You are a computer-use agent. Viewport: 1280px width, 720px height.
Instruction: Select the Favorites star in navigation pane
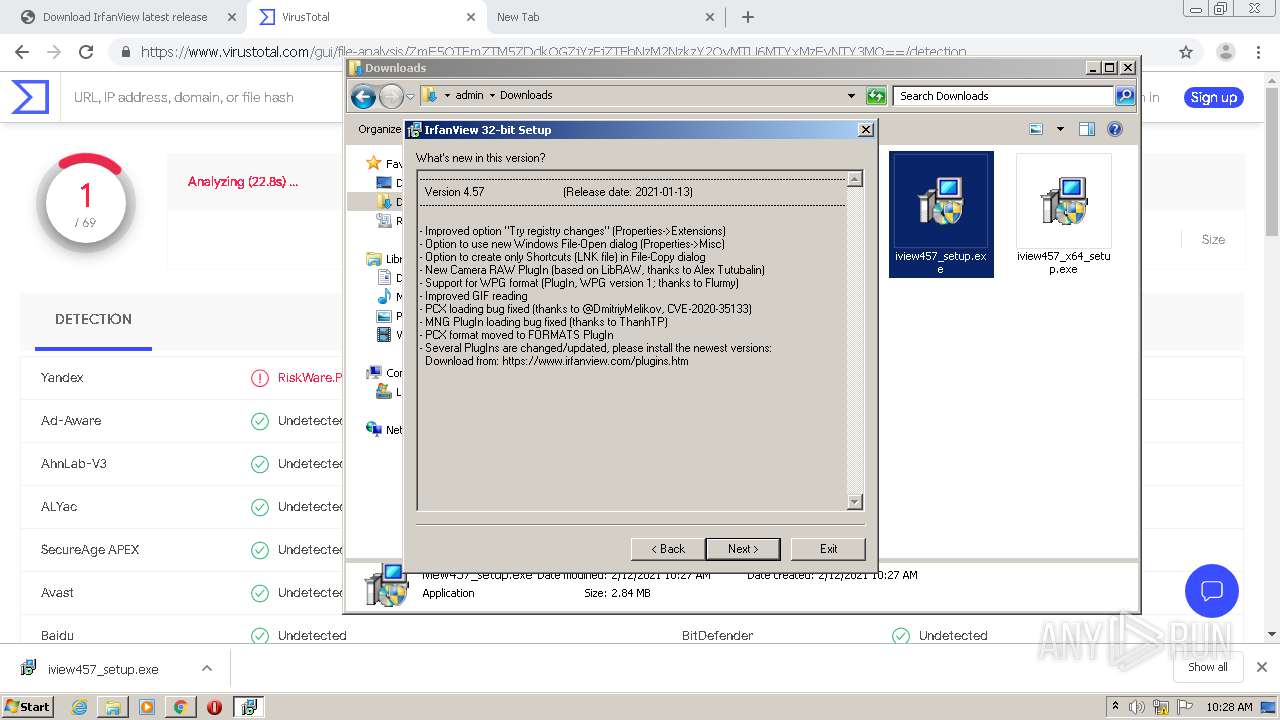373,163
